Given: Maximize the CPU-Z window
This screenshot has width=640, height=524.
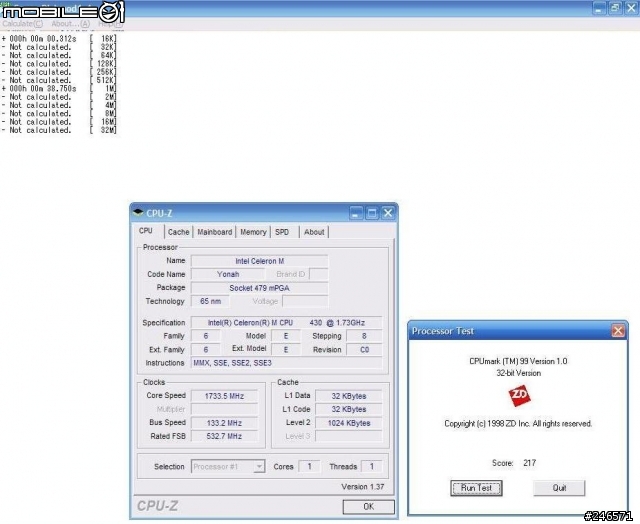Looking at the screenshot, I should coord(372,213).
